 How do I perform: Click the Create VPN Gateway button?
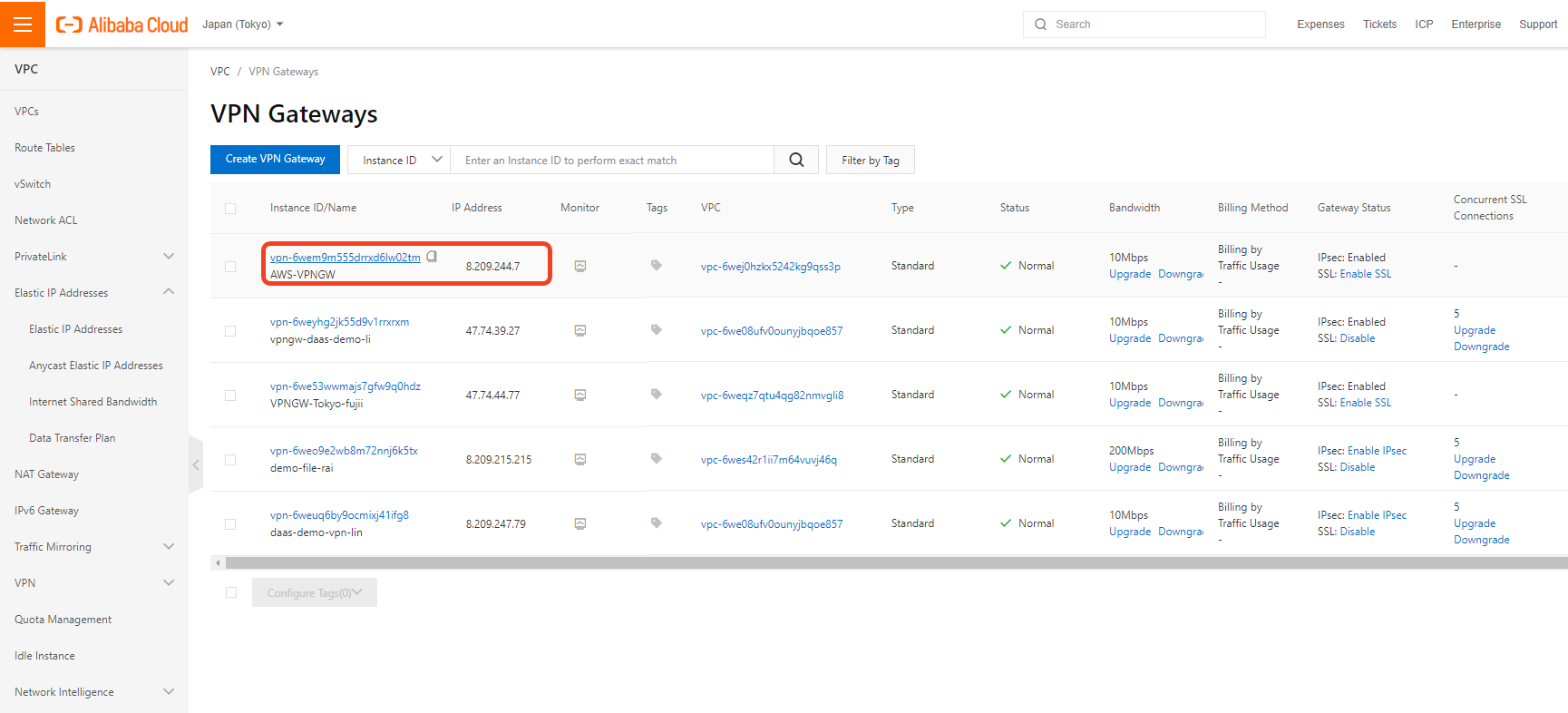click(x=275, y=159)
